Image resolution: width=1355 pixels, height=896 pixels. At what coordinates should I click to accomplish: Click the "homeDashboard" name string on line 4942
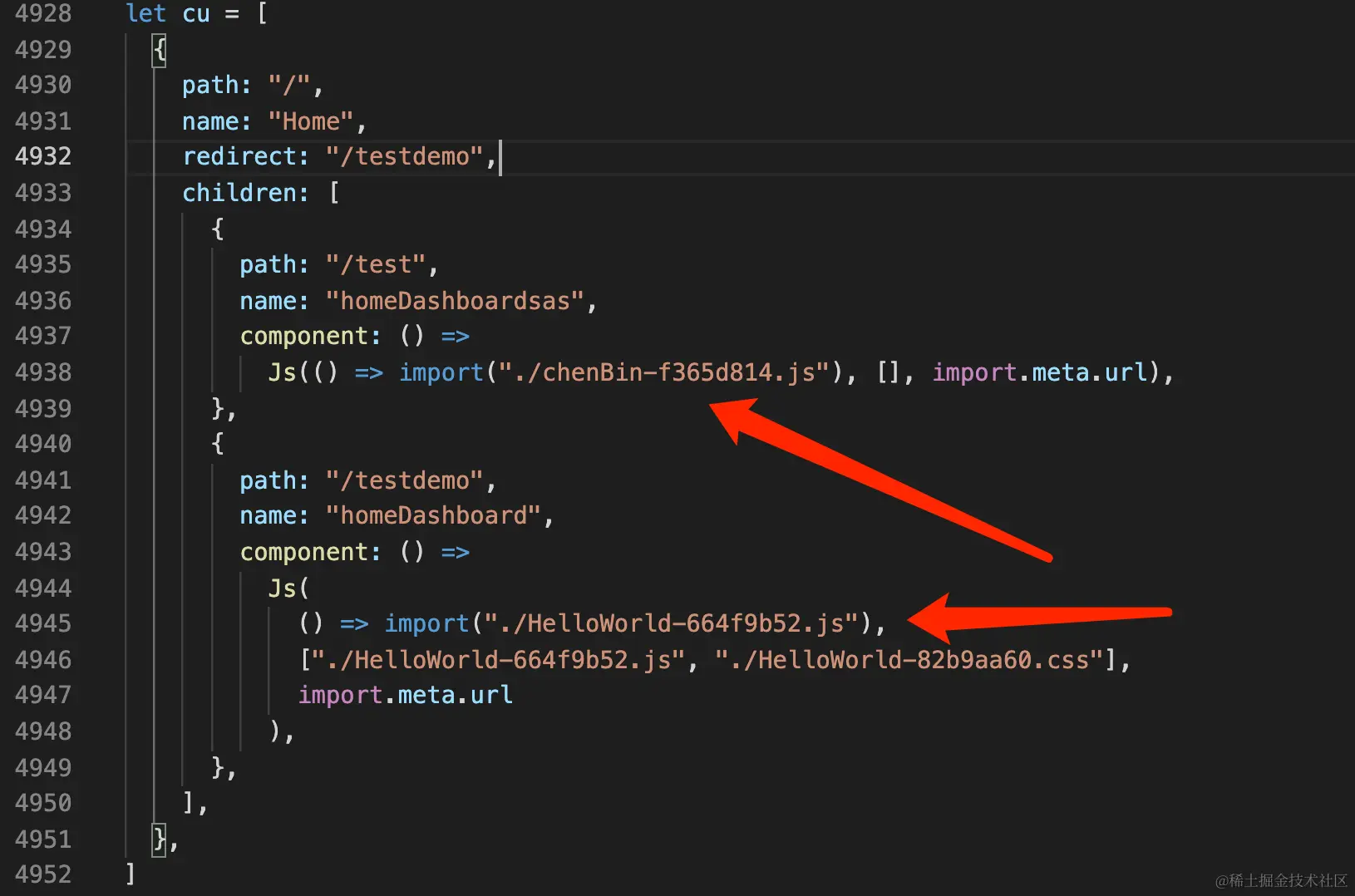click(x=434, y=515)
